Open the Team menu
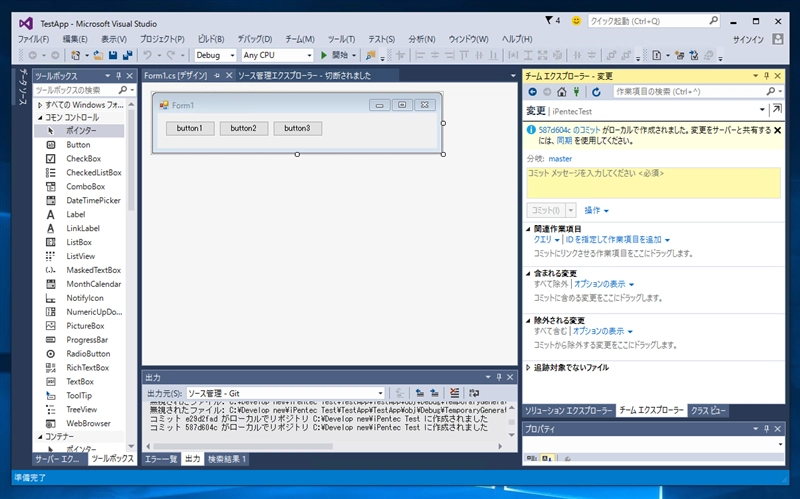The height and width of the screenshot is (499, 800). pos(299,39)
